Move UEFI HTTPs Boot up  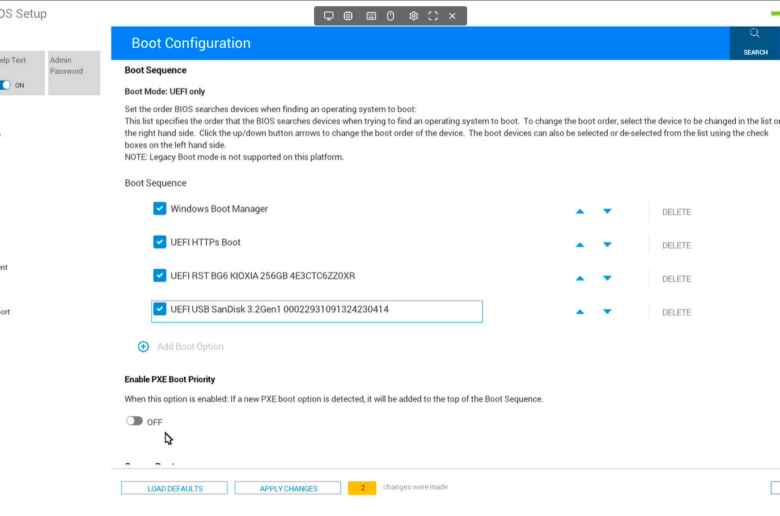coord(580,245)
